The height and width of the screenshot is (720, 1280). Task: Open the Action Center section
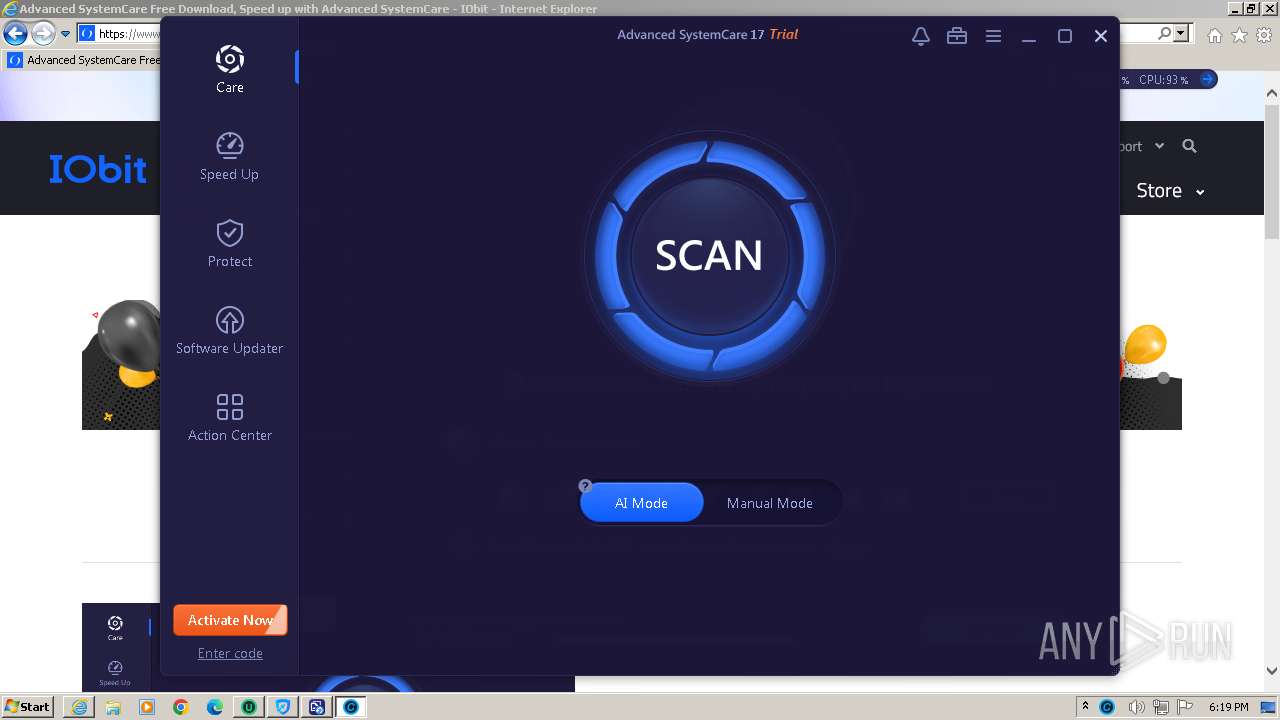pyautogui.click(x=229, y=417)
